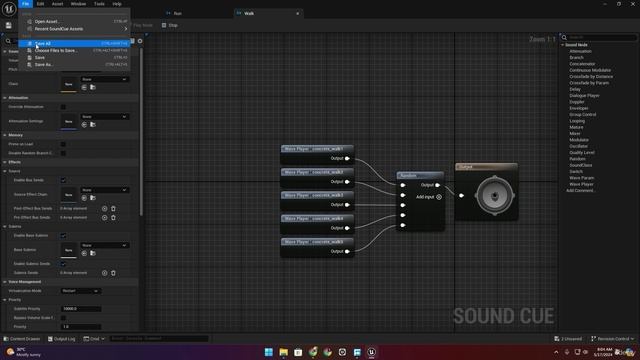The height and width of the screenshot is (360, 640).
Task: Collapse the Voice Management section
Action: point(5,282)
